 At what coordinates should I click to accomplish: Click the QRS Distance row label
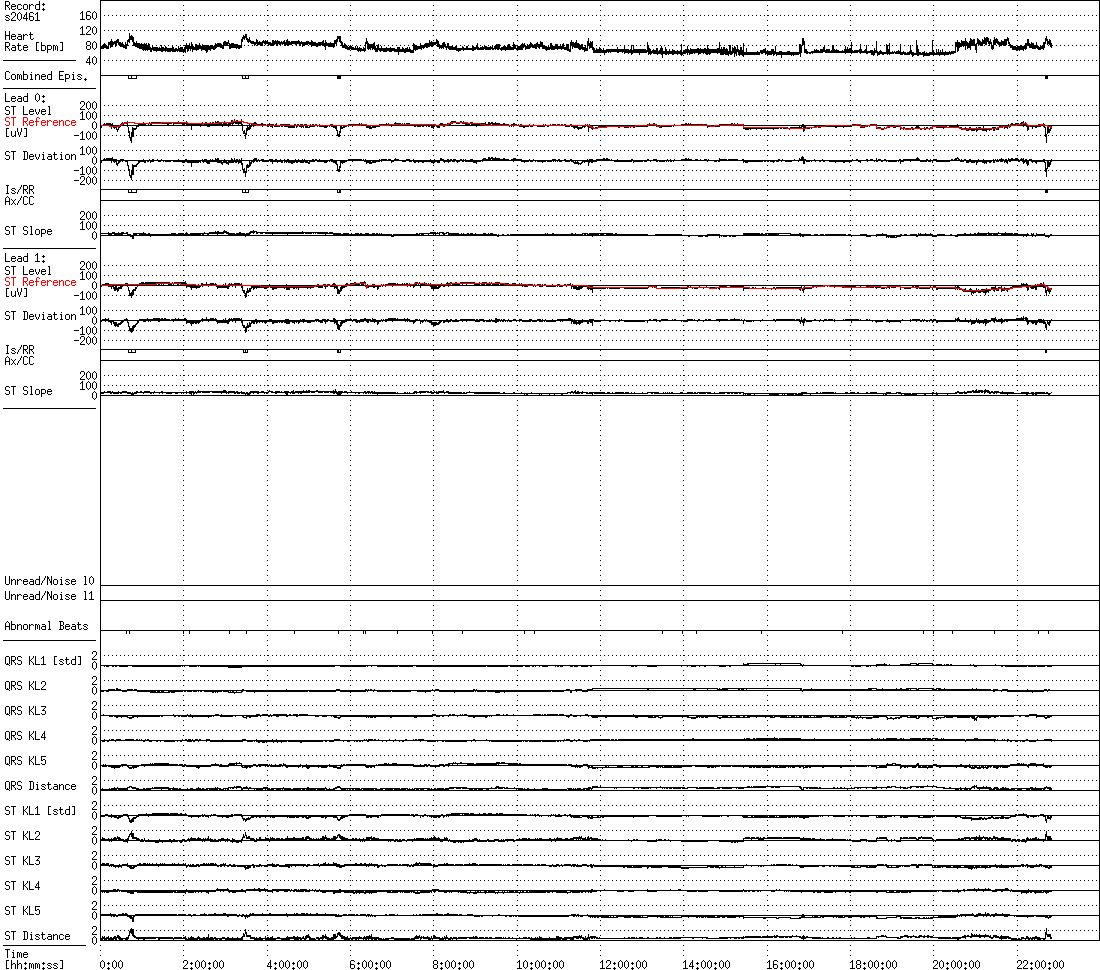40,786
